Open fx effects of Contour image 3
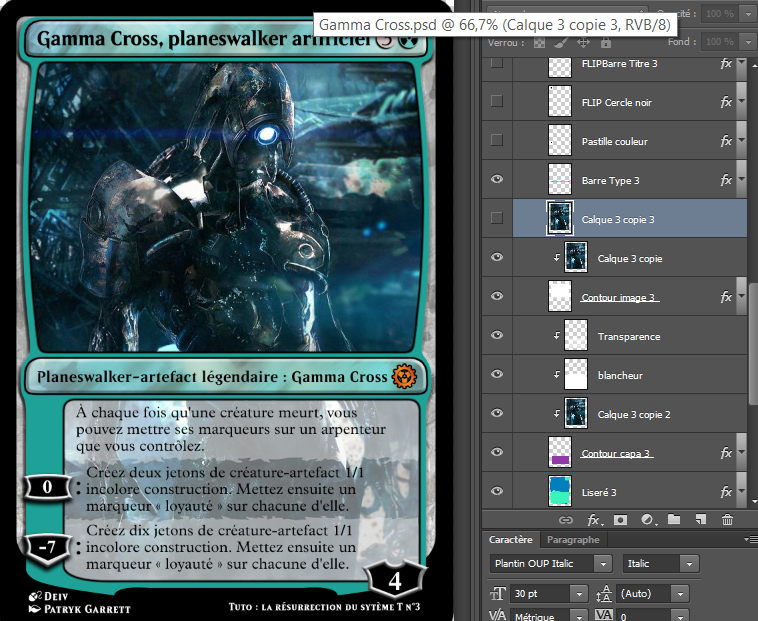This screenshot has height=621, width=758. (726, 297)
